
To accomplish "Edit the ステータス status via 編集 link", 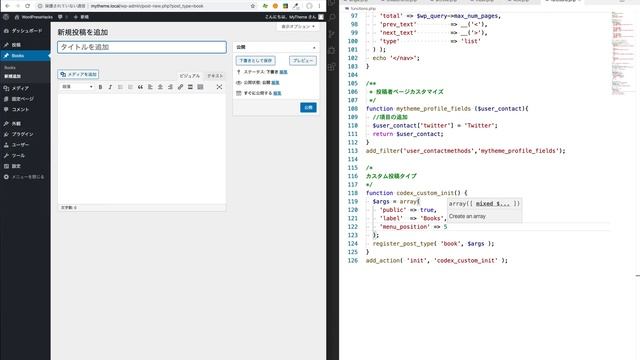I will pos(283,72).
